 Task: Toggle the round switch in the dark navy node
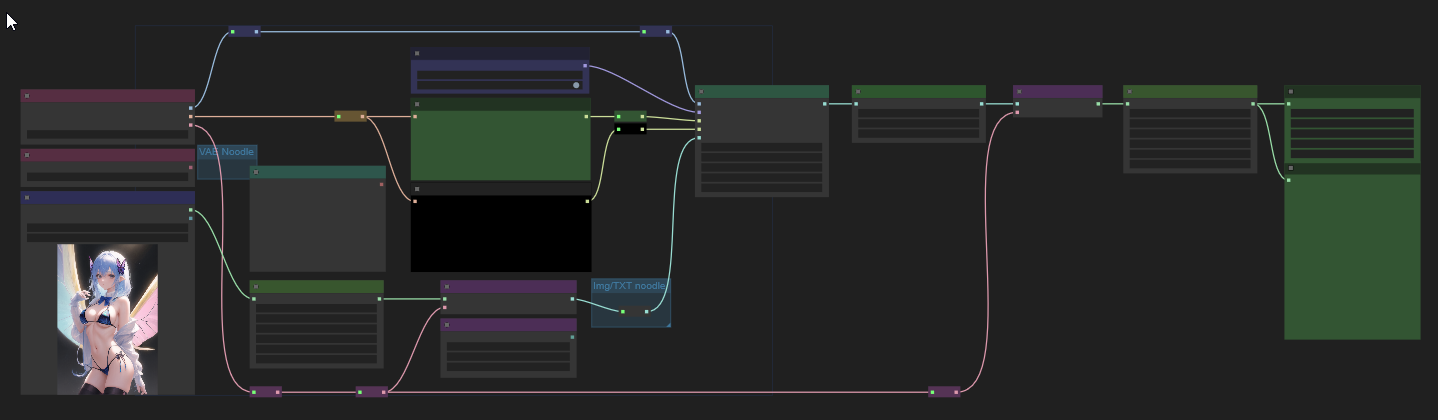[x=576, y=85]
